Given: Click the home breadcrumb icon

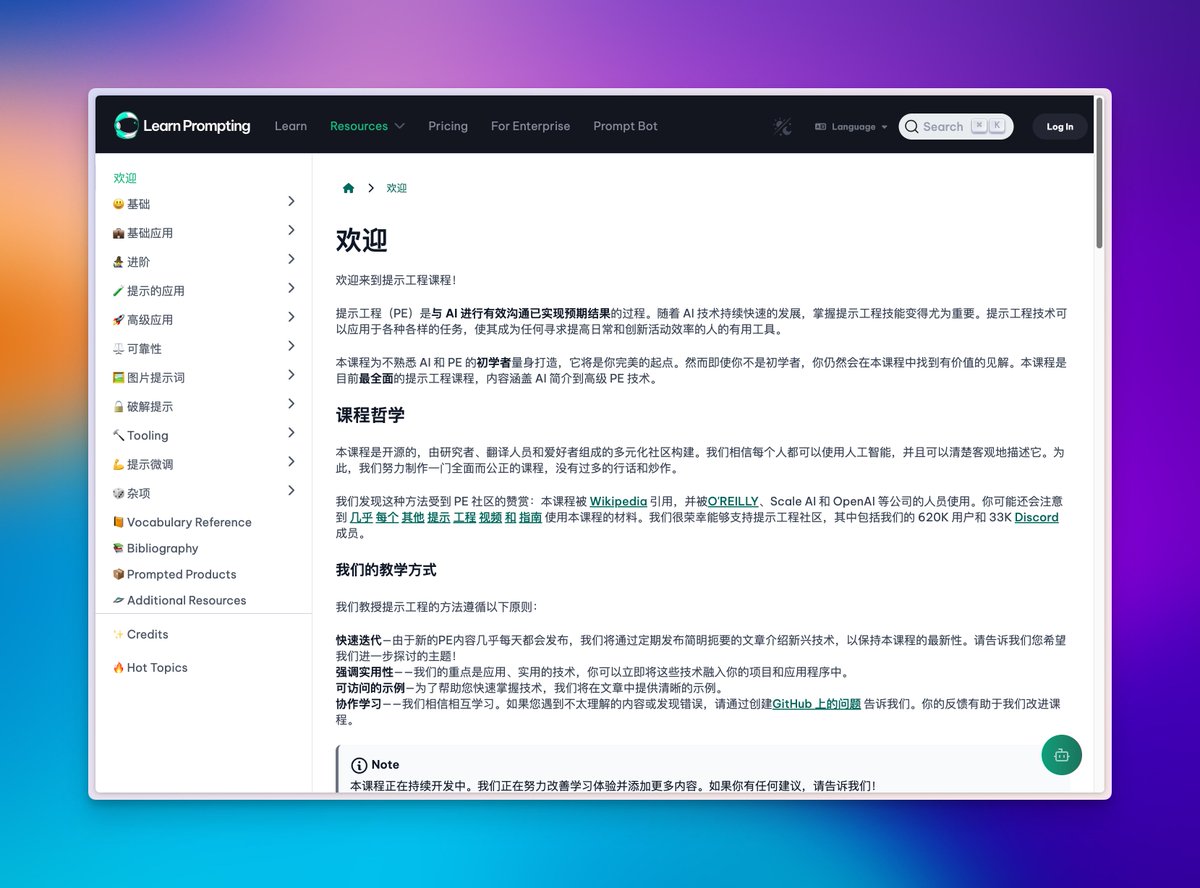Looking at the screenshot, I should [348, 188].
